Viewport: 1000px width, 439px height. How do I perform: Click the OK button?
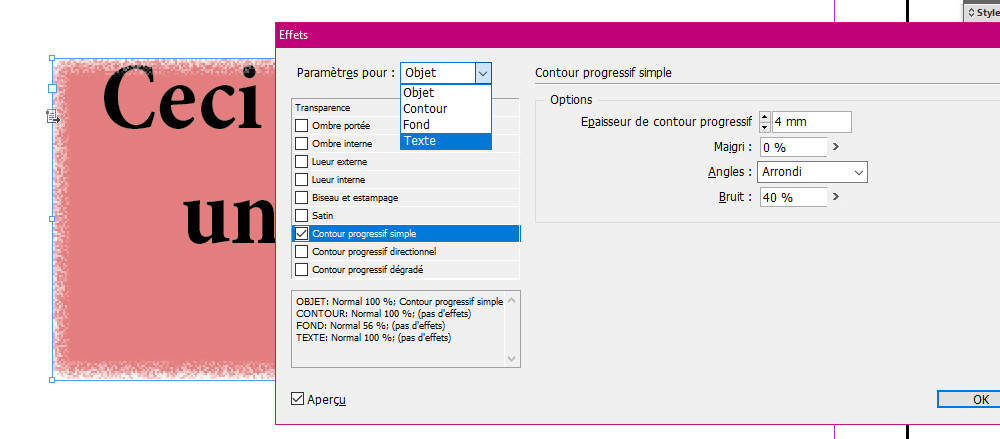[969, 399]
